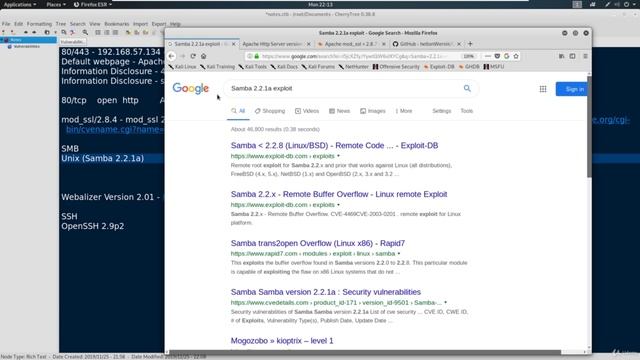Image resolution: width=640 pixels, height=360 pixels.
Task: Click CherryTree go-forward node arrow
Action: click(x=34, y=32)
